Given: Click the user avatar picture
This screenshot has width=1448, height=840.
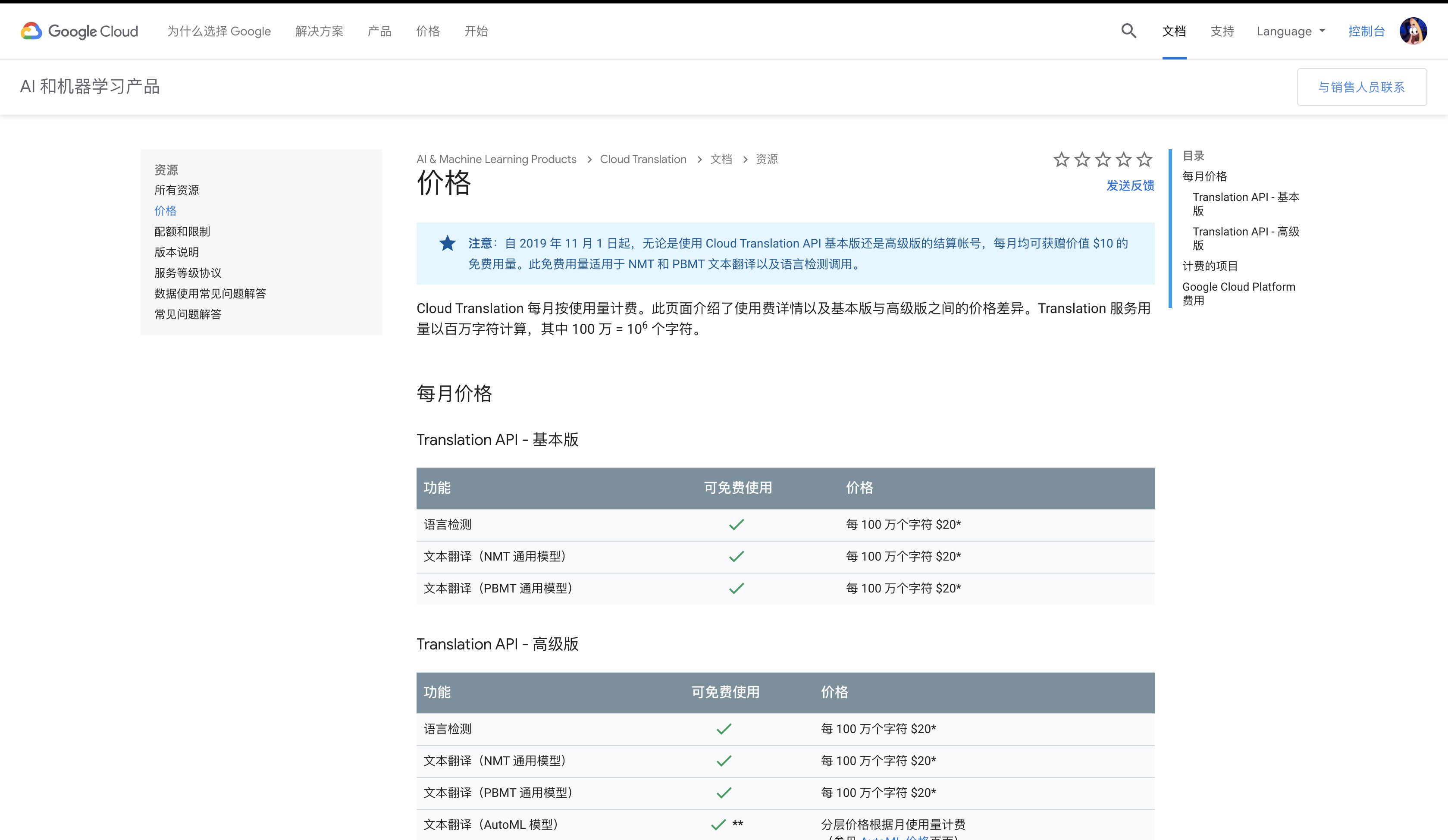Looking at the screenshot, I should coord(1414,31).
